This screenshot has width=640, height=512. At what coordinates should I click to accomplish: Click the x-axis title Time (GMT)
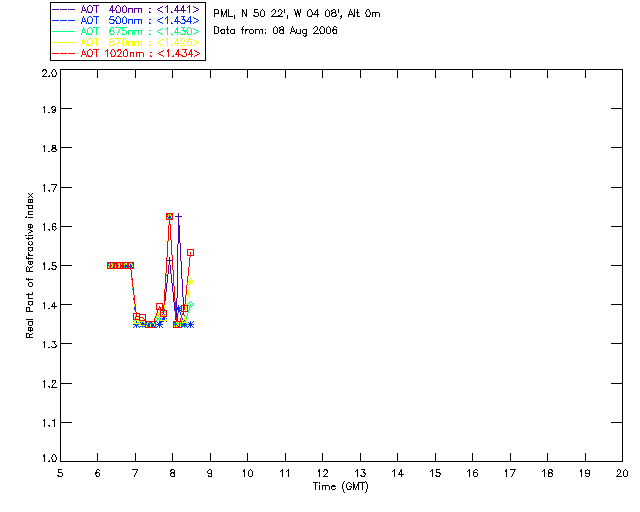(x=341, y=486)
